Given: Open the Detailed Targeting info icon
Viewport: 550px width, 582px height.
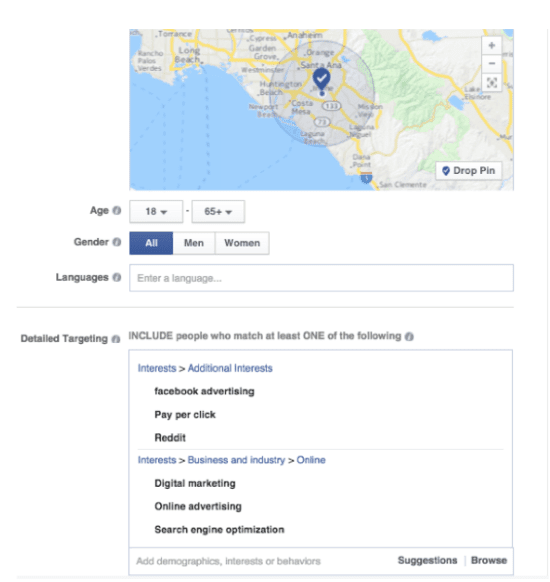Looking at the screenshot, I should [x=116, y=339].
